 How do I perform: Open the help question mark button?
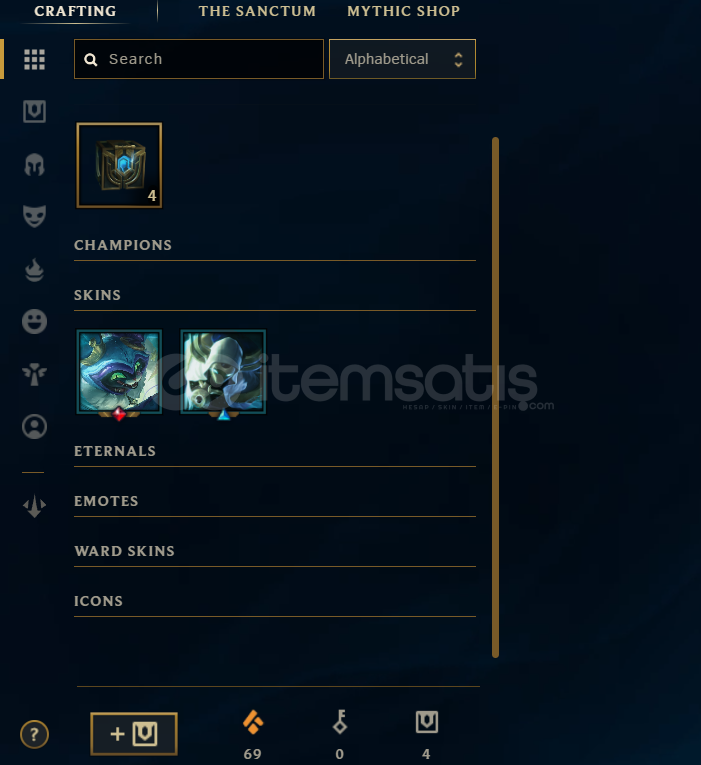(x=34, y=734)
